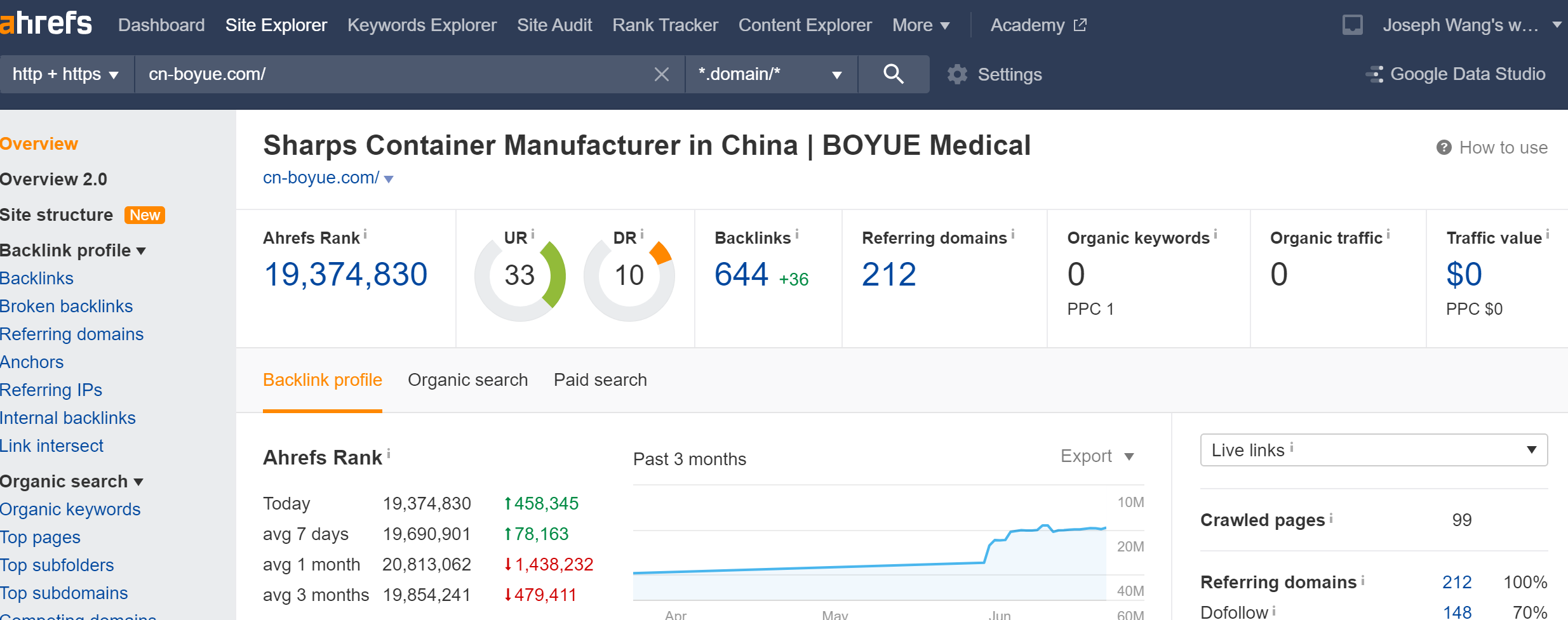Image resolution: width=1568 pixels, height=620 pixels.
Task: Click info icon beside Dofollow
Action: (x=1274, y=610)
